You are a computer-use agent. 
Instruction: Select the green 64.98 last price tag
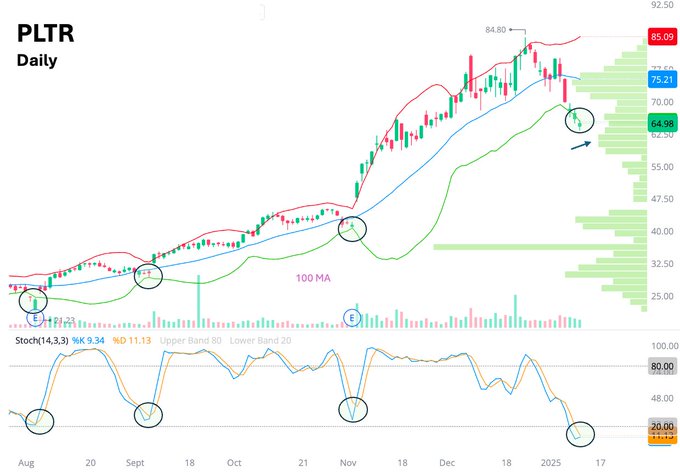point(662,124)
